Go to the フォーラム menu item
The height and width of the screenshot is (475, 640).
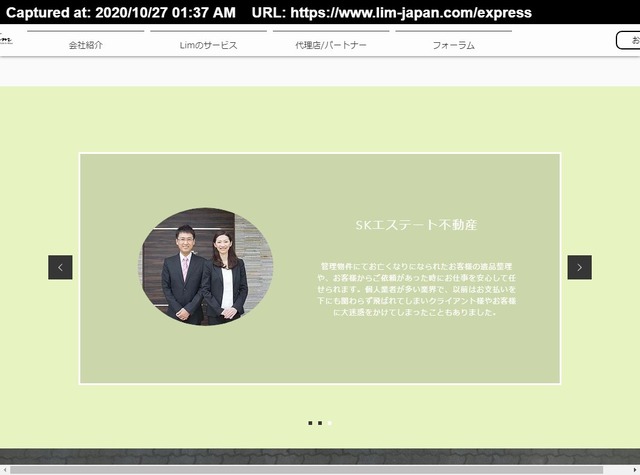[x=453, y=45]
